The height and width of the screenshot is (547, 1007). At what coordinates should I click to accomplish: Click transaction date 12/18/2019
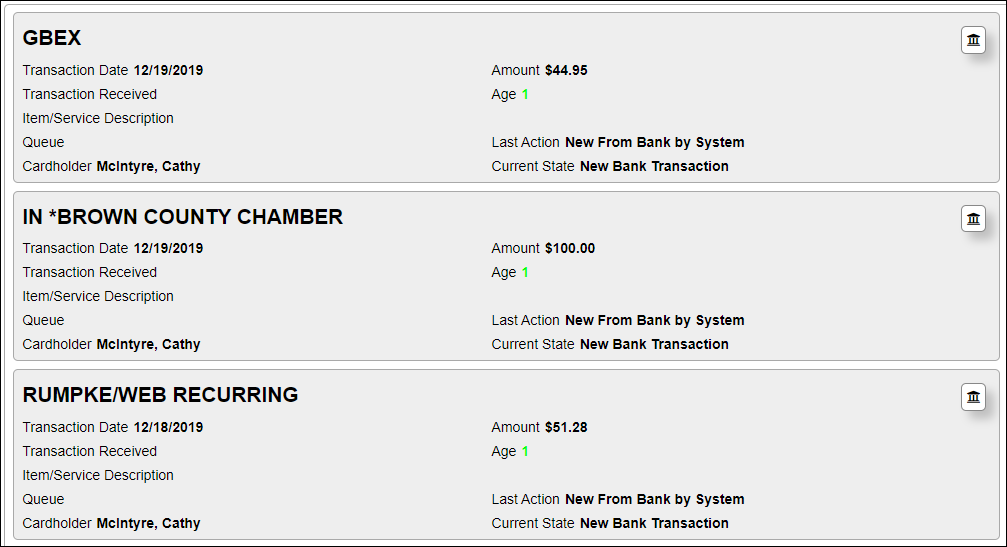coord(168,427)
